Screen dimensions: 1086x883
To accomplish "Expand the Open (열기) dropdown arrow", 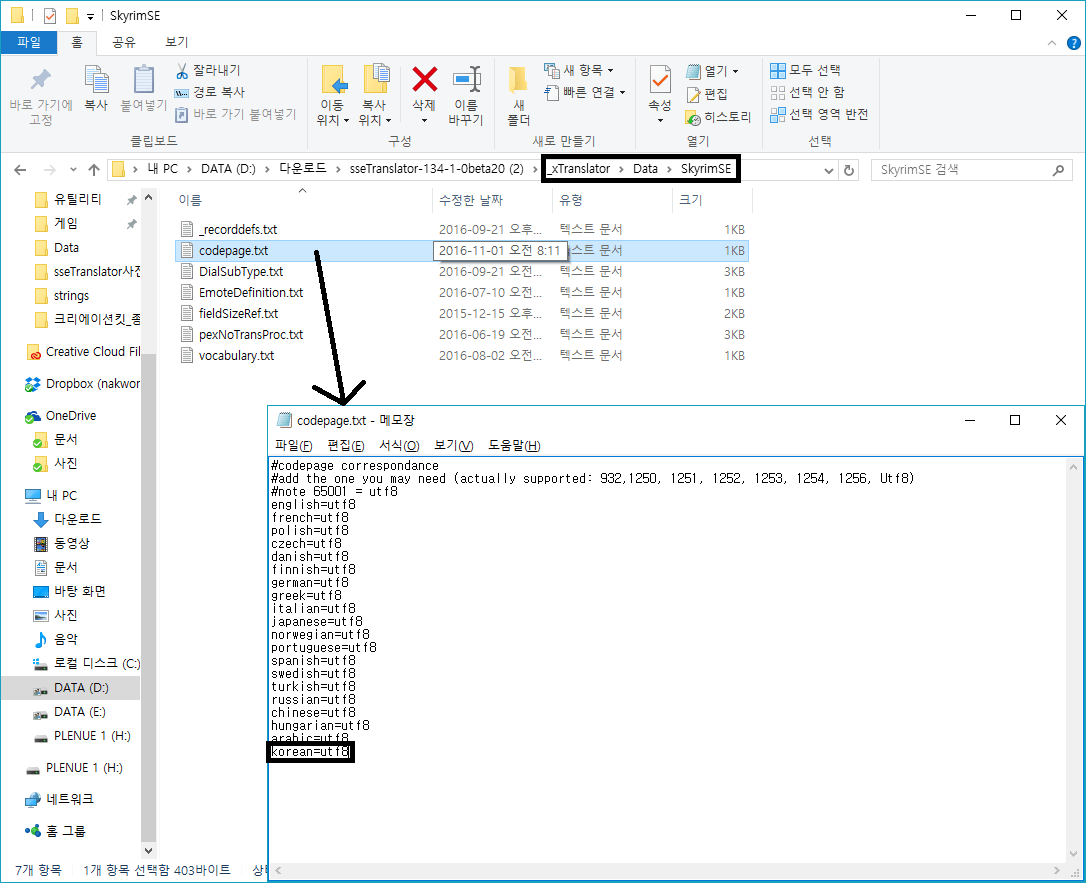I will pos(735,72).
